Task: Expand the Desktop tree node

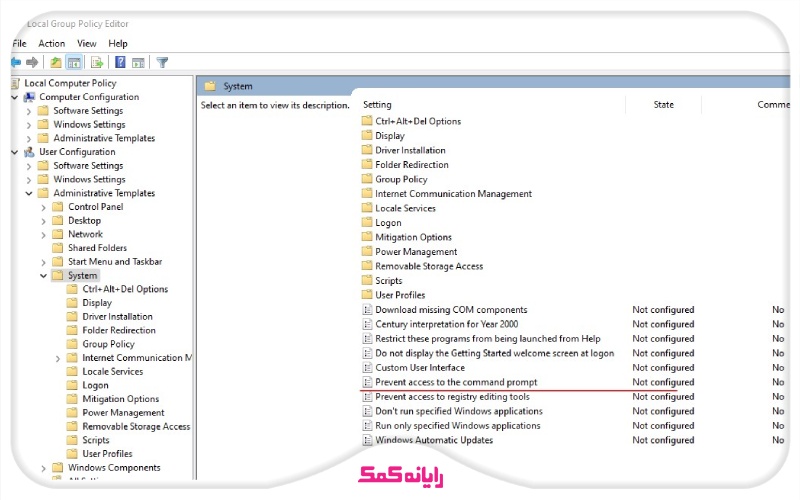Action: point(43,221)
